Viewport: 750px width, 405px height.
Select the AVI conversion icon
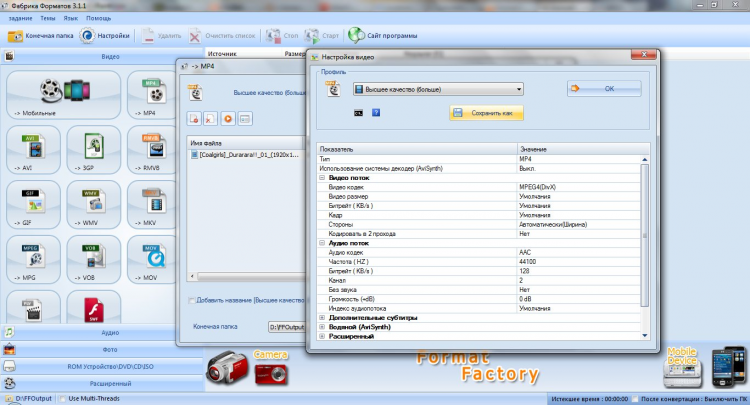tap(33, 150)
